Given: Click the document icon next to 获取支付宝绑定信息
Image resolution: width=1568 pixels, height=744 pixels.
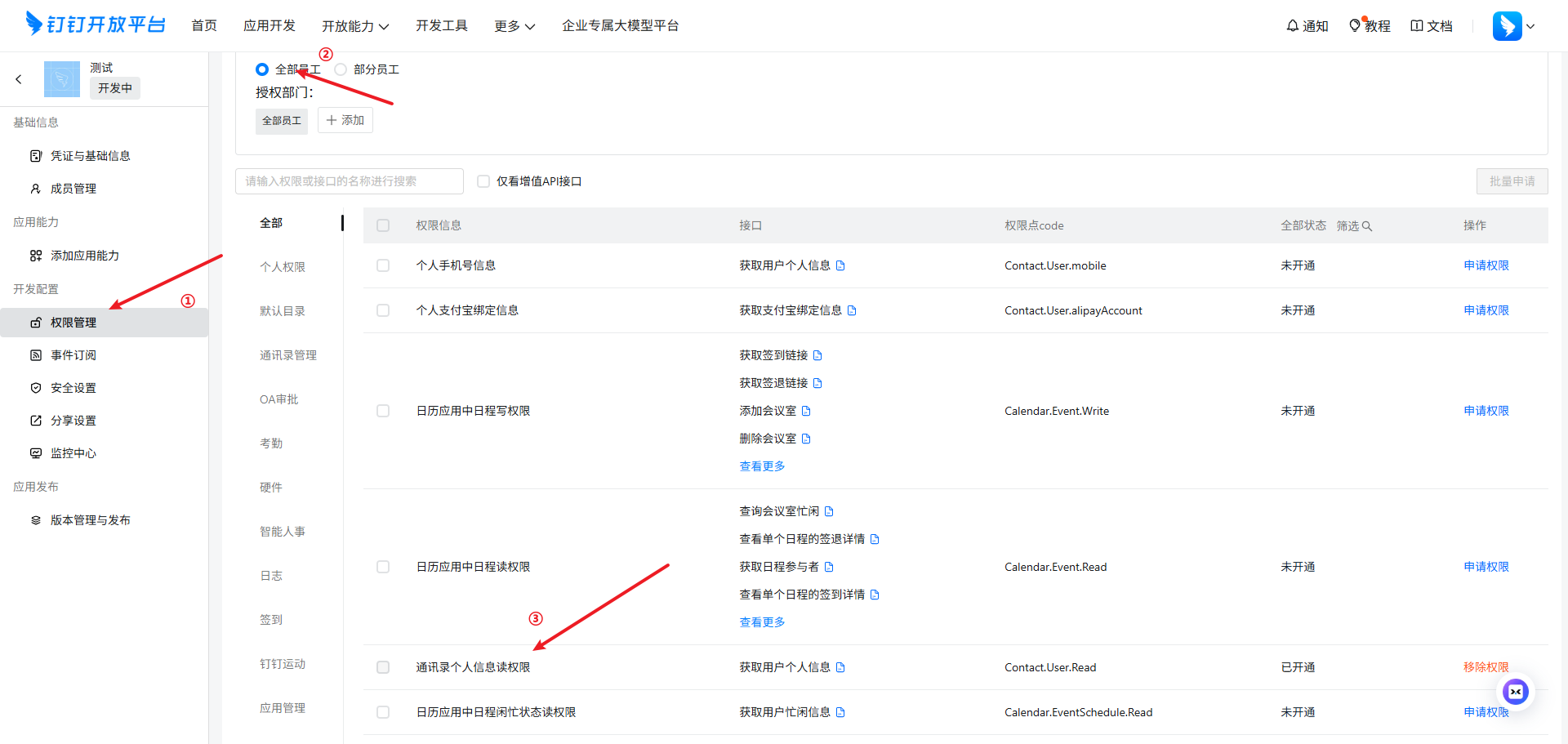Looking at the screenshot, I should click(x=852, y=310).
